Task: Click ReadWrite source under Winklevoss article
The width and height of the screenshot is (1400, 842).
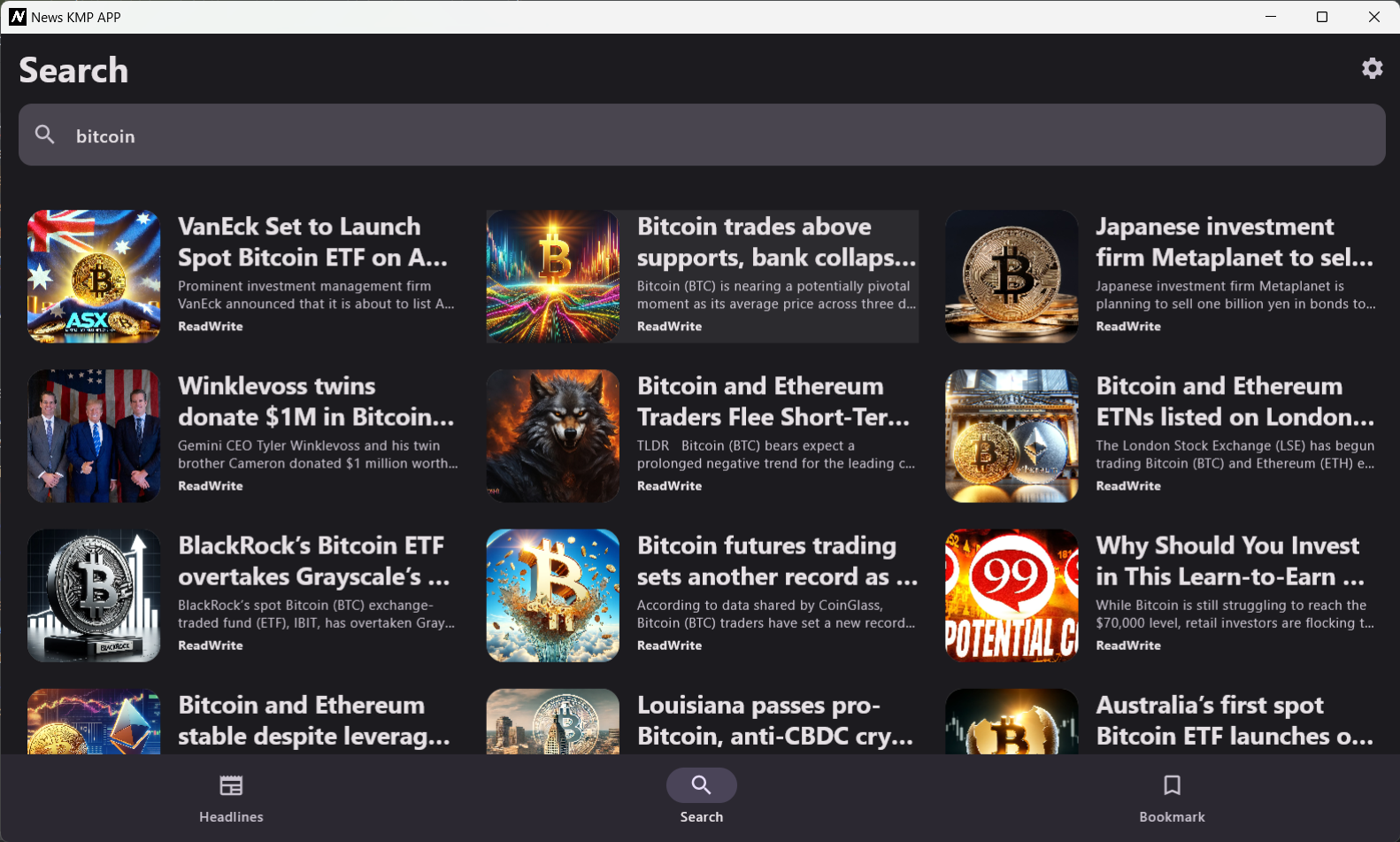Action: tap(211, 485)
